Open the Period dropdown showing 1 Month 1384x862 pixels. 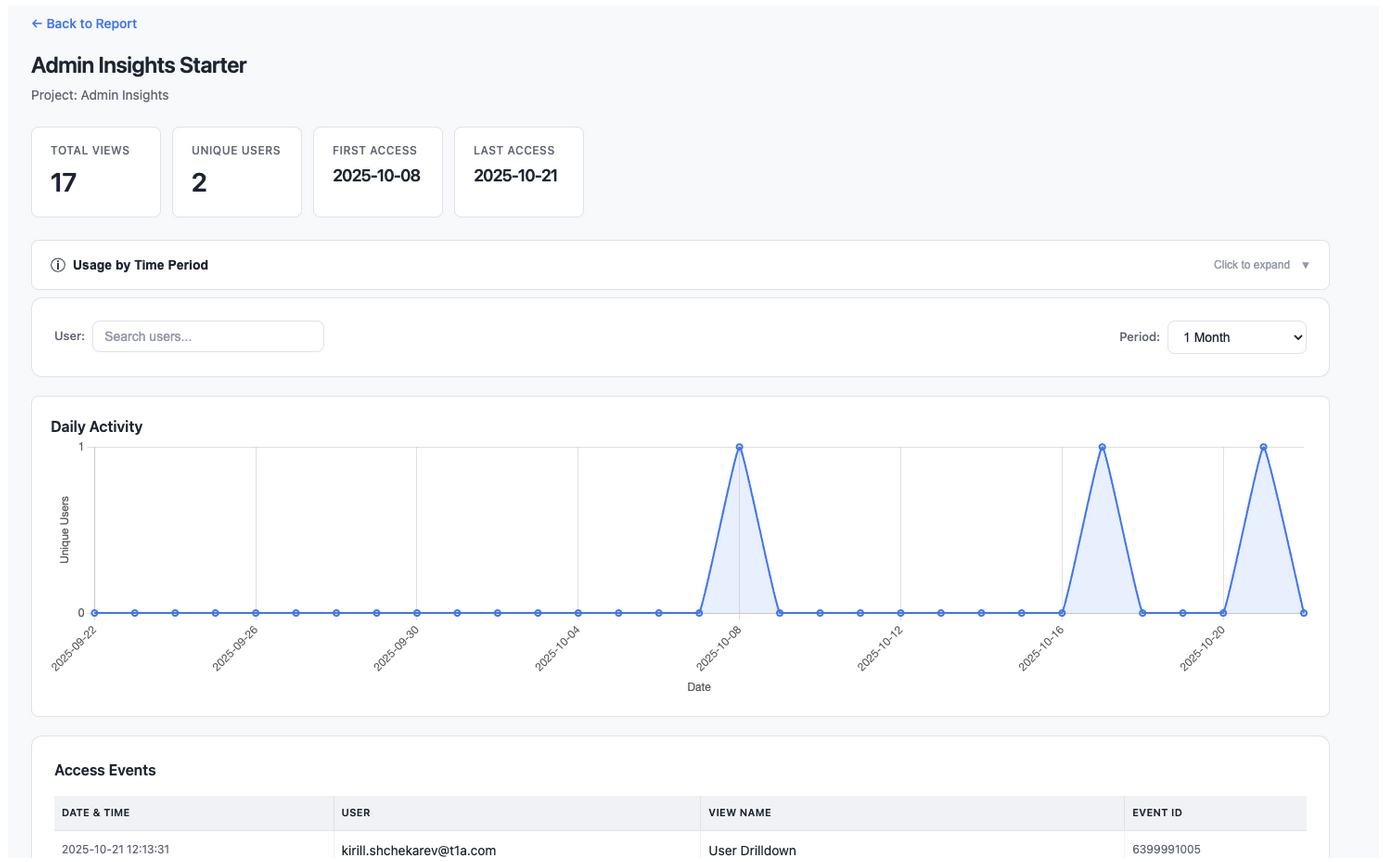click(x=1236, y=337)
